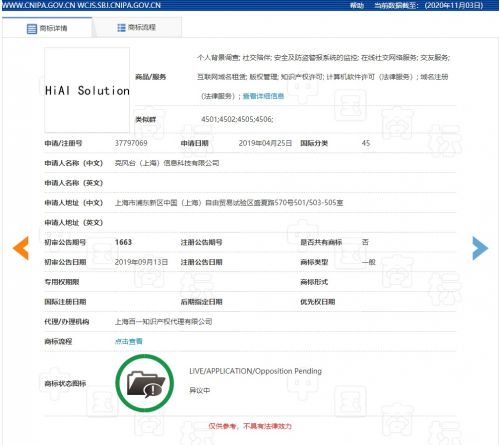The image size is (500, 445).
Task: Click the red disclaimer text 仅供参考
Action: click(250, 426)
